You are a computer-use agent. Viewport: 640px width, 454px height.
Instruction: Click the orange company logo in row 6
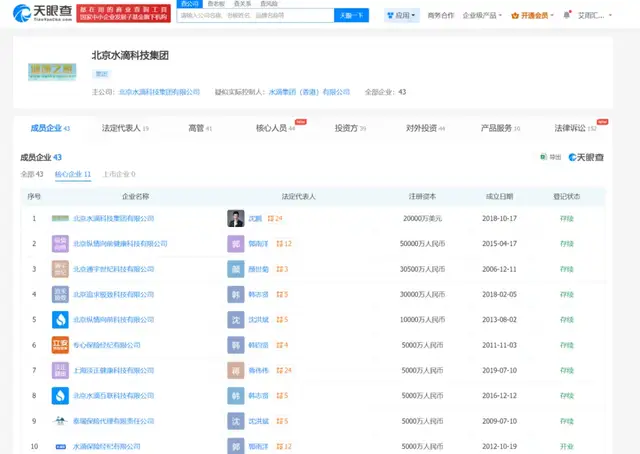[60, 345]
